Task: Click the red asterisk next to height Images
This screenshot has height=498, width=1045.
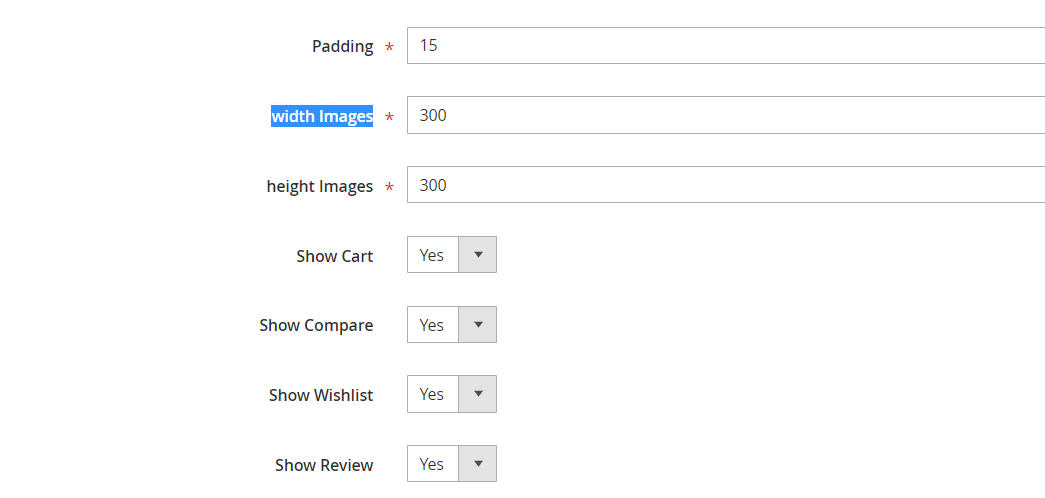Action: 389,188
